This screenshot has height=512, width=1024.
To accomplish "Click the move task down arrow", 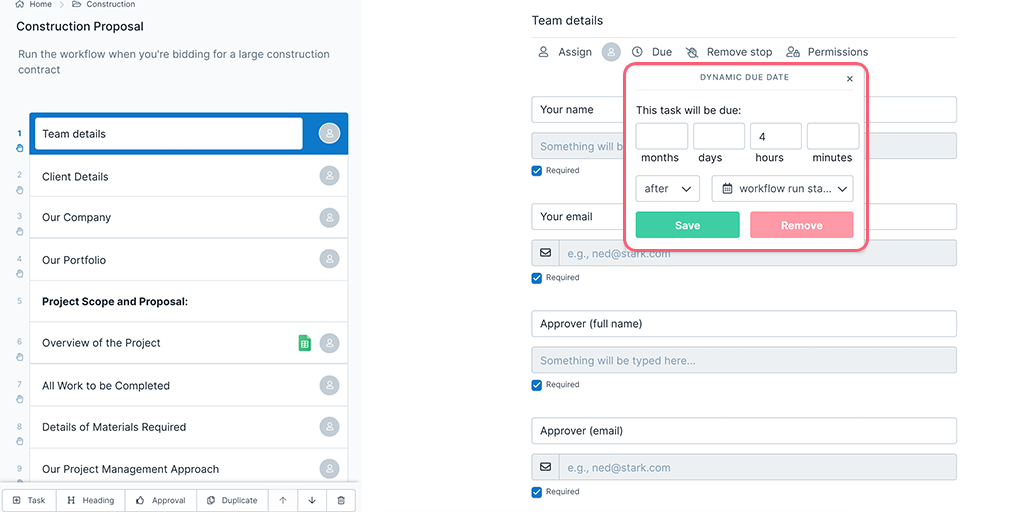I will pyautogui.click(x=312, y=500).
